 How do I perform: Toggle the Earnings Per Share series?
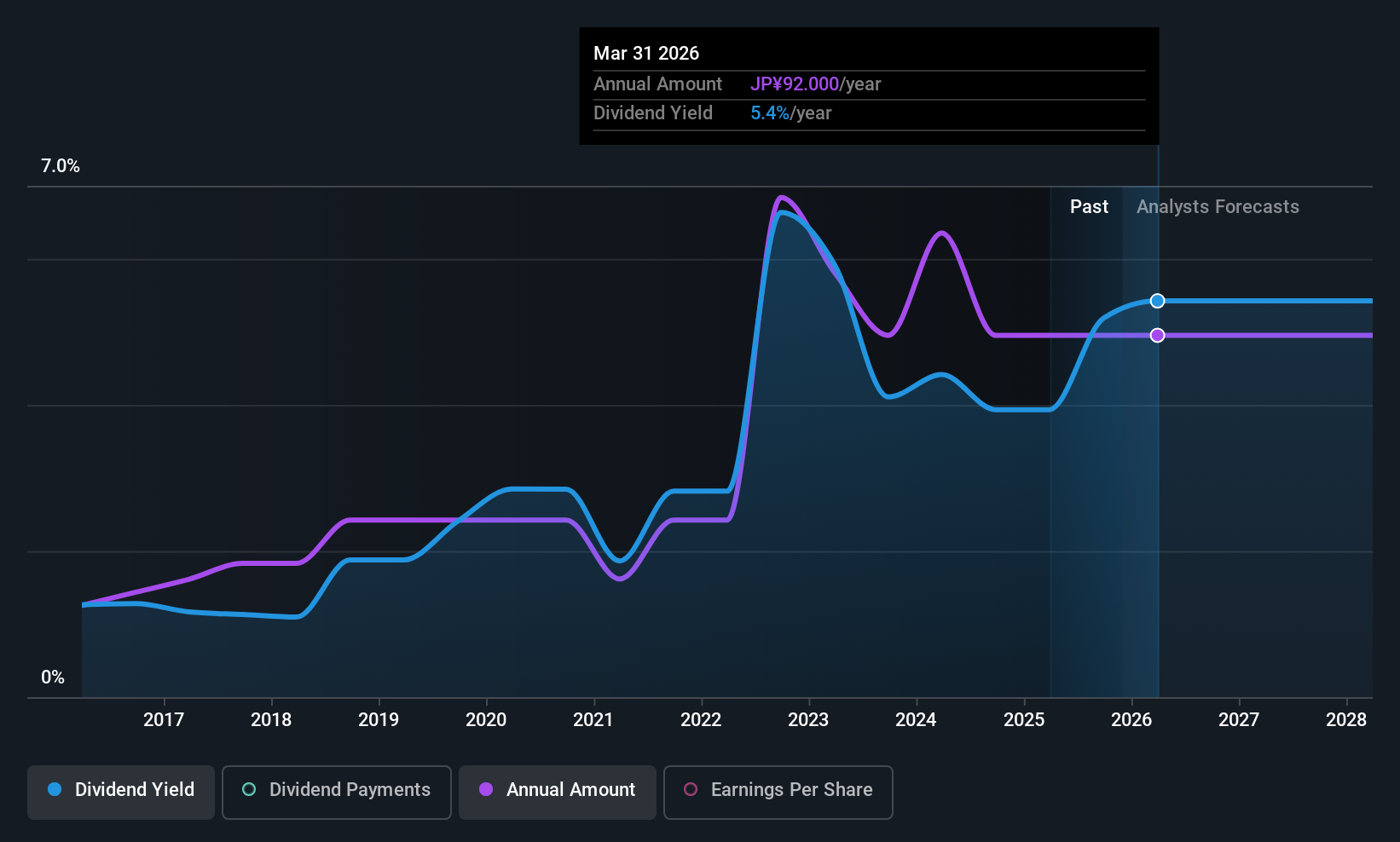pos(778,793)
